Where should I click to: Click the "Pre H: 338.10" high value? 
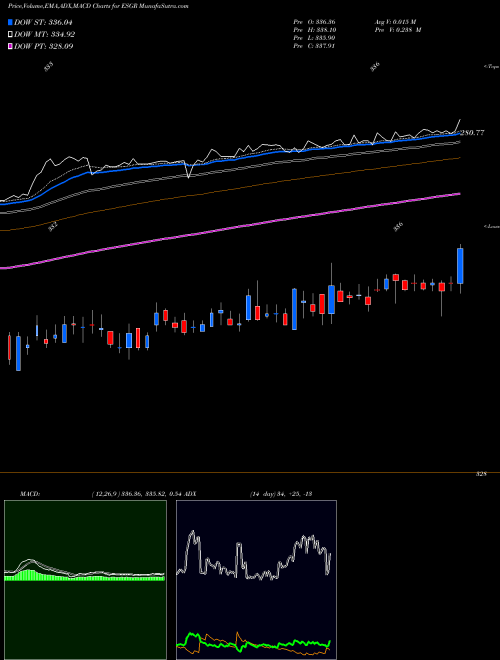click(x=314, y=30)
